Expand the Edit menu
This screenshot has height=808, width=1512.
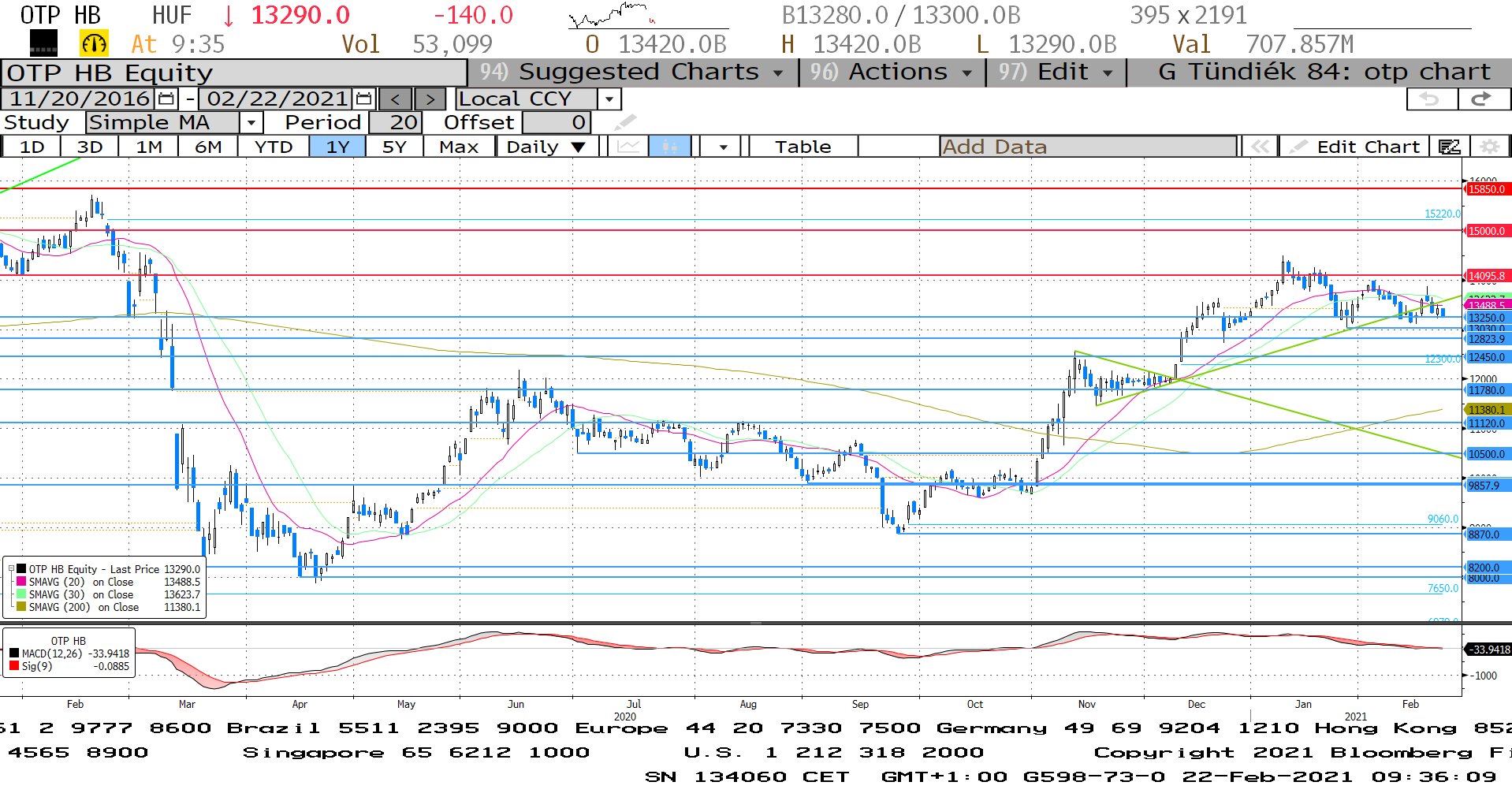pos(1056,72)
